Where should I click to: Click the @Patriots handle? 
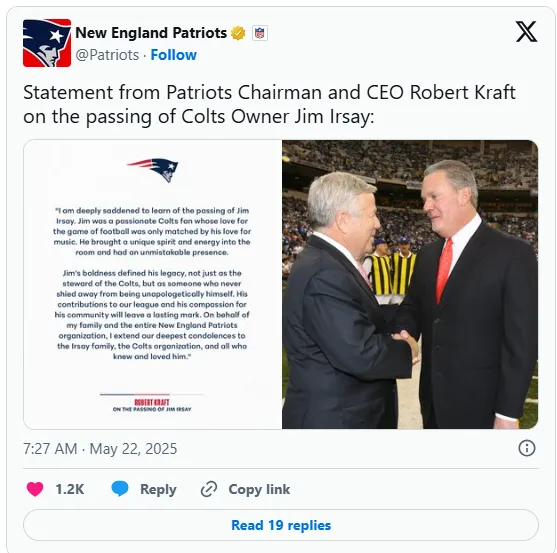(107, 55)
